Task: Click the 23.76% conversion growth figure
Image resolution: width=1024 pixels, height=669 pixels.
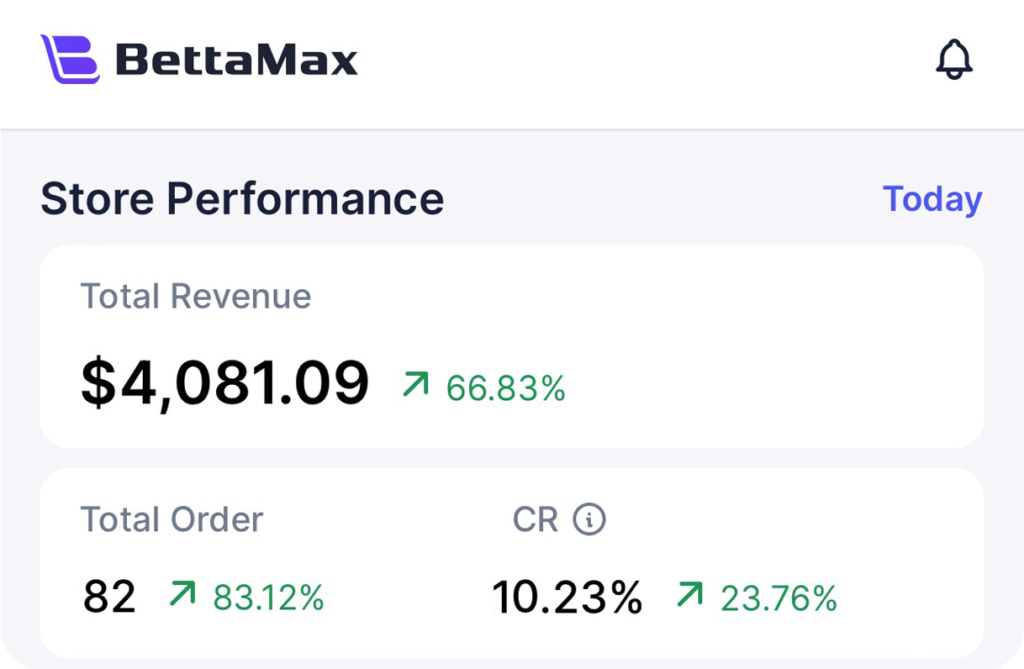Action: [x=778, y=597]
